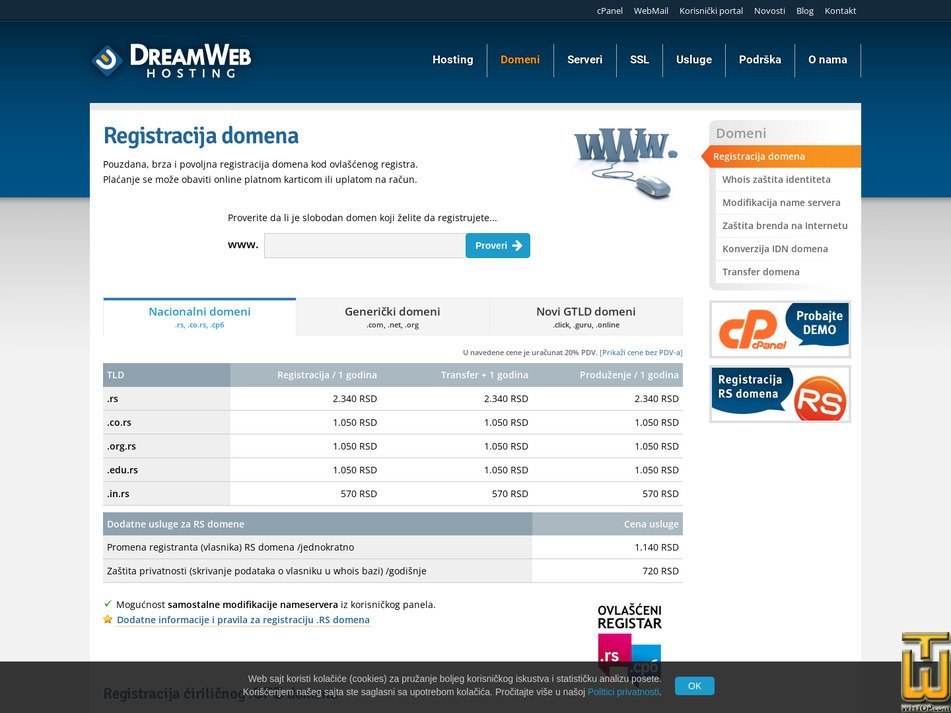
Task: Open Politici privatnosti link
Action: click(625, 691)
